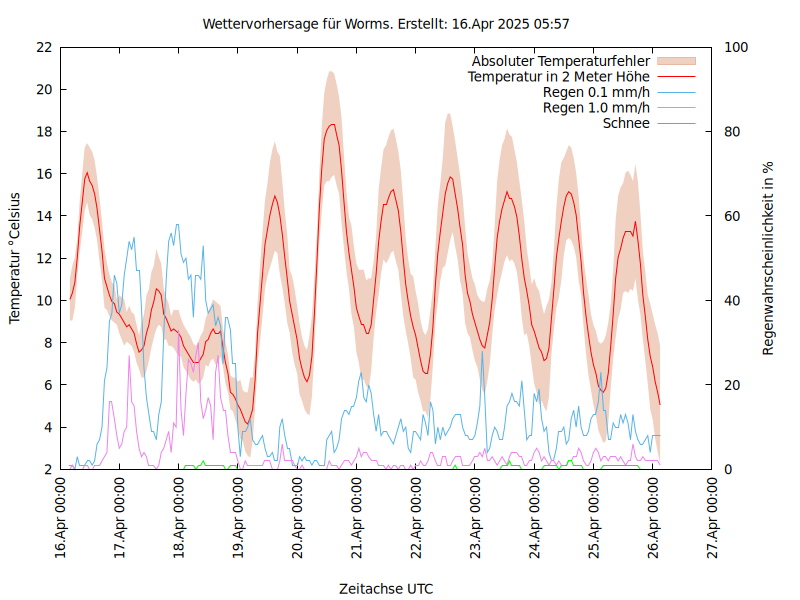Click the red line sample in the legend
Image resolution: width=800 pixels, height=600 pixels.
click(x=675, y=76)
